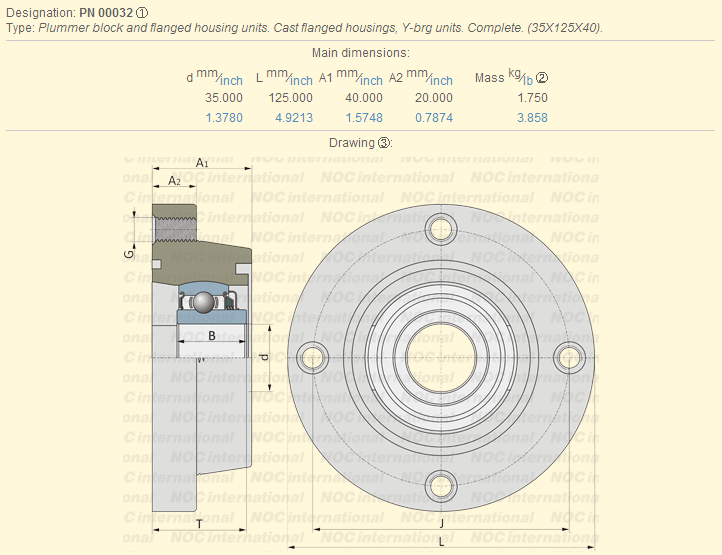Click the designation text PN 00032
Screen dimensions: 722x555
(x=106, y=13)
